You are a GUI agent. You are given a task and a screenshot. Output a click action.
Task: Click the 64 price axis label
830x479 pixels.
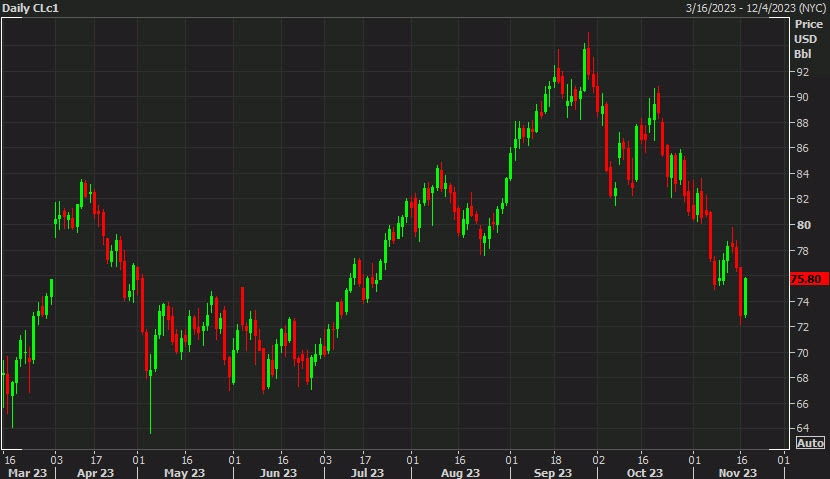[x=802, y=428]
